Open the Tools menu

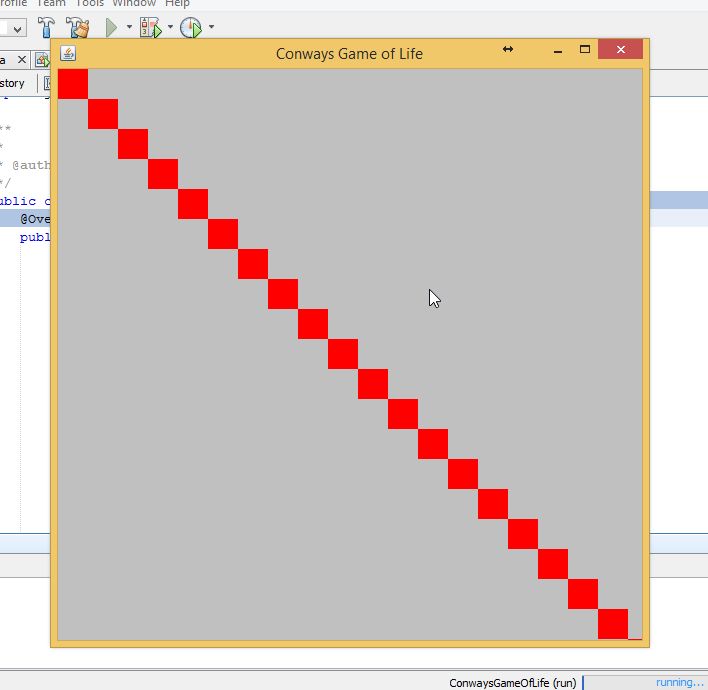coord(89,4)
